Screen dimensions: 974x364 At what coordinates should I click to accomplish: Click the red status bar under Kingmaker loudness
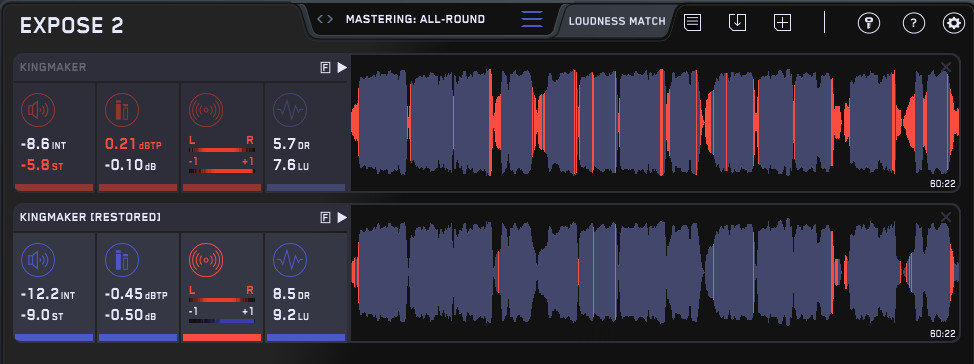(53, 188)
